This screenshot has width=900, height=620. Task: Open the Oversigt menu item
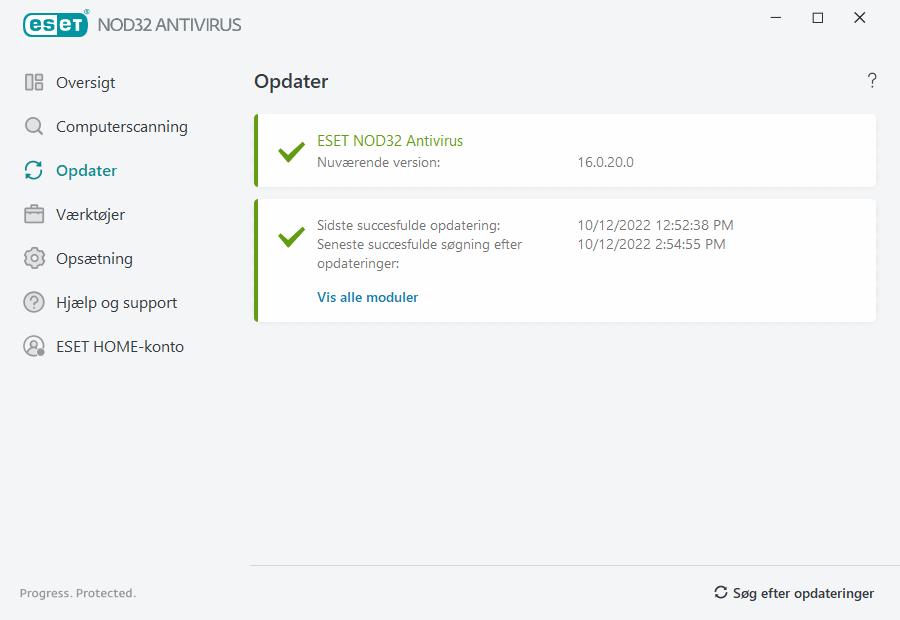[85, 83]
